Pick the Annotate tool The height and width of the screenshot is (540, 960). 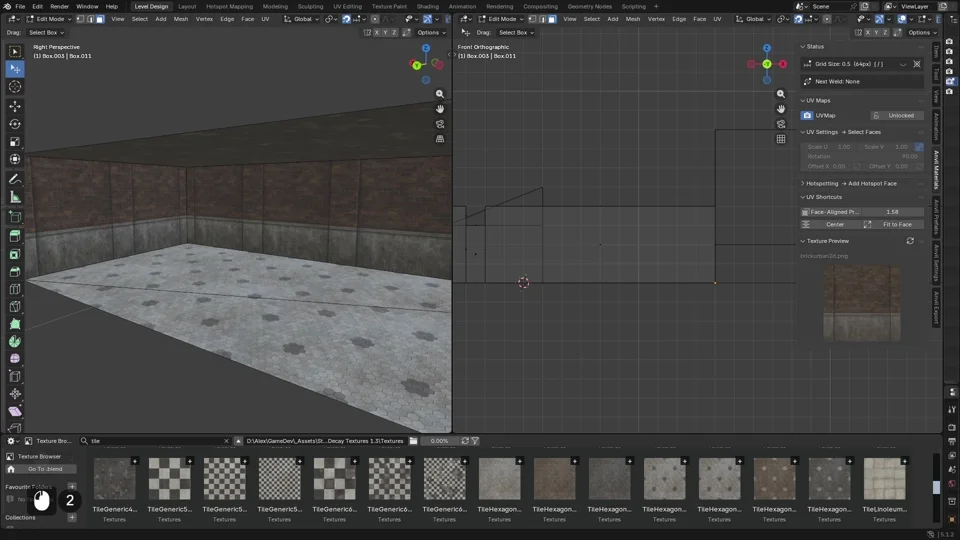point(15,179)
